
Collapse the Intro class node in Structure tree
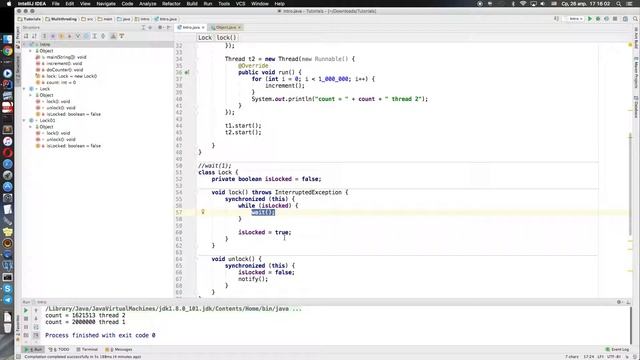click(x=24, y=44)
